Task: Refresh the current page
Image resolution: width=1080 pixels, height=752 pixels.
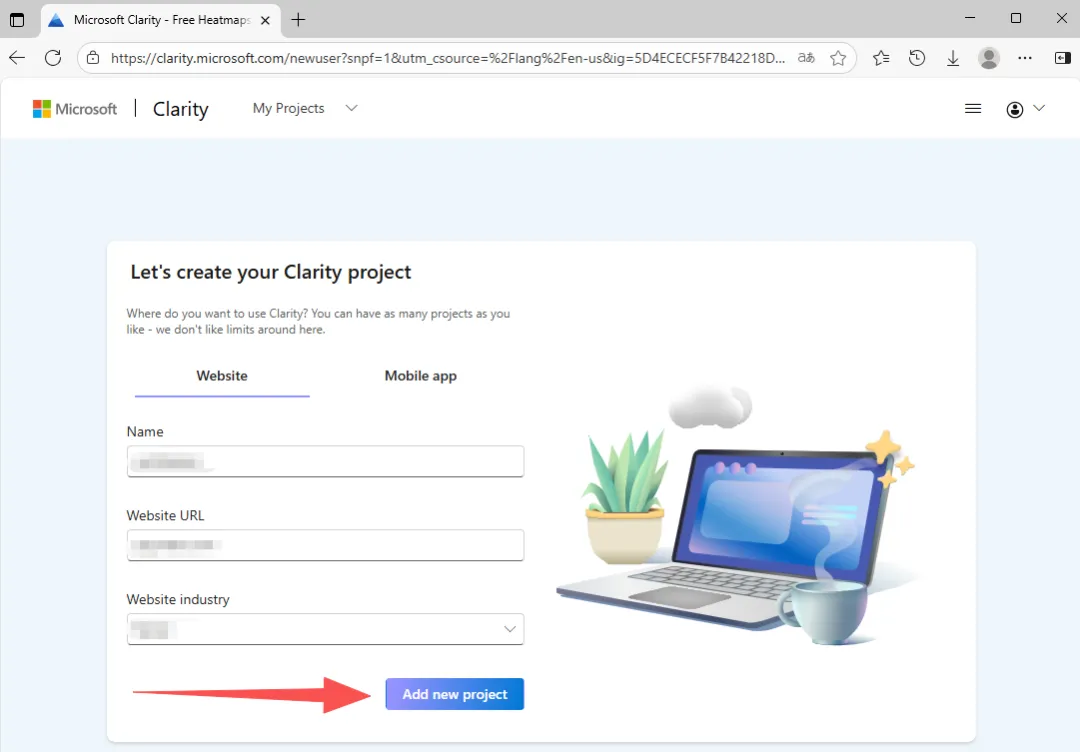Action: (53, 58)
